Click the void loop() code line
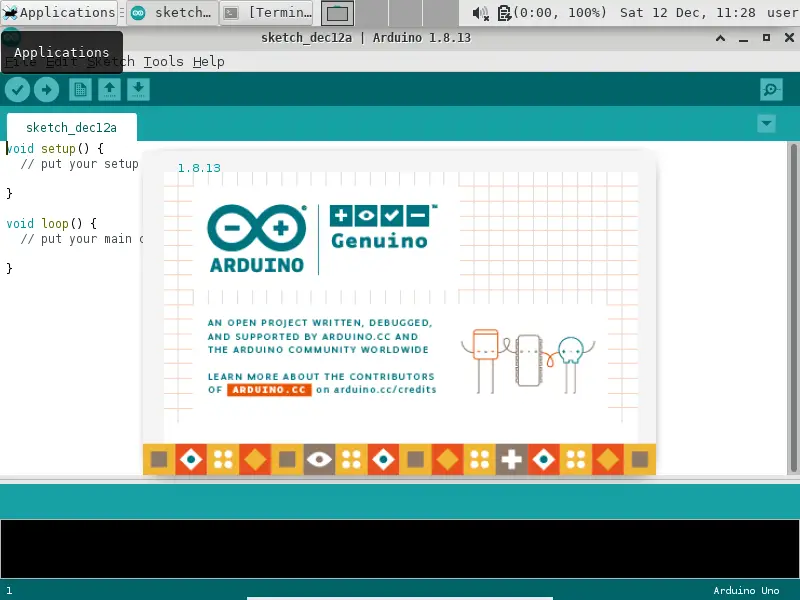Viewport: 800px width, 600px height. (52, 223)
